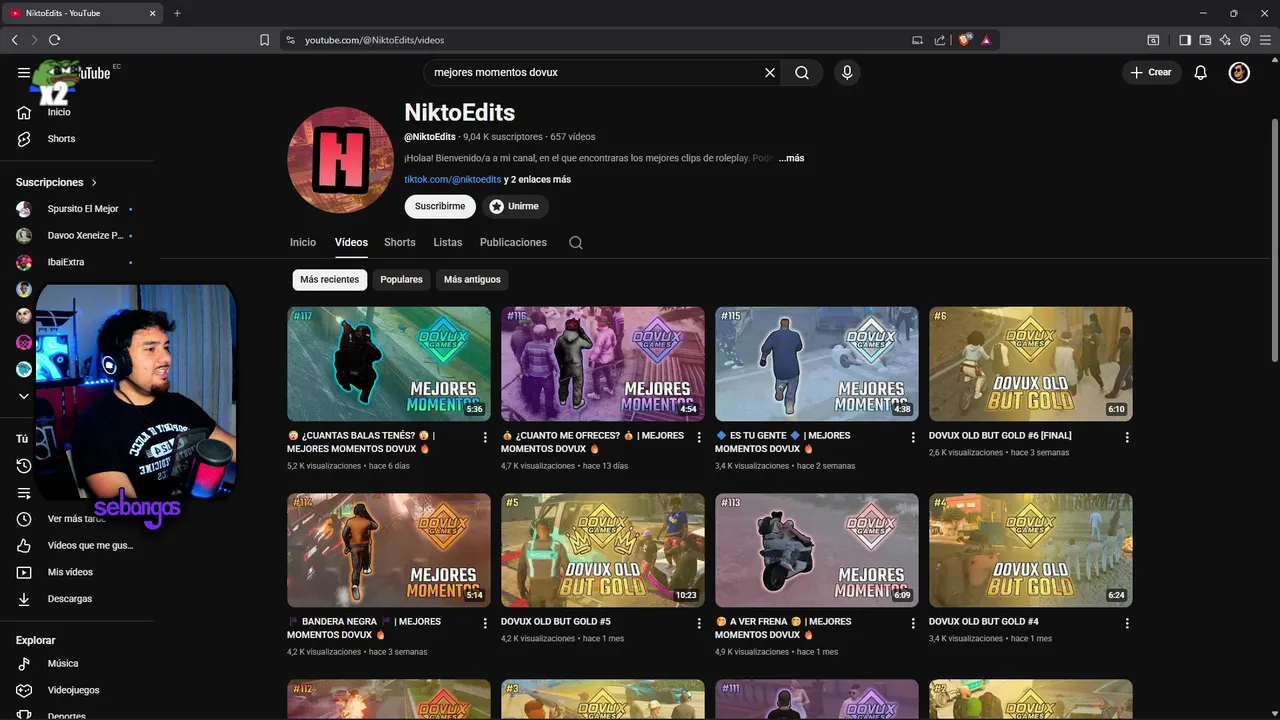Switch to the Listas channel tab
The width and height of the screenshot is (1280, 720).
pyautogui.click(x=448, y=243)
